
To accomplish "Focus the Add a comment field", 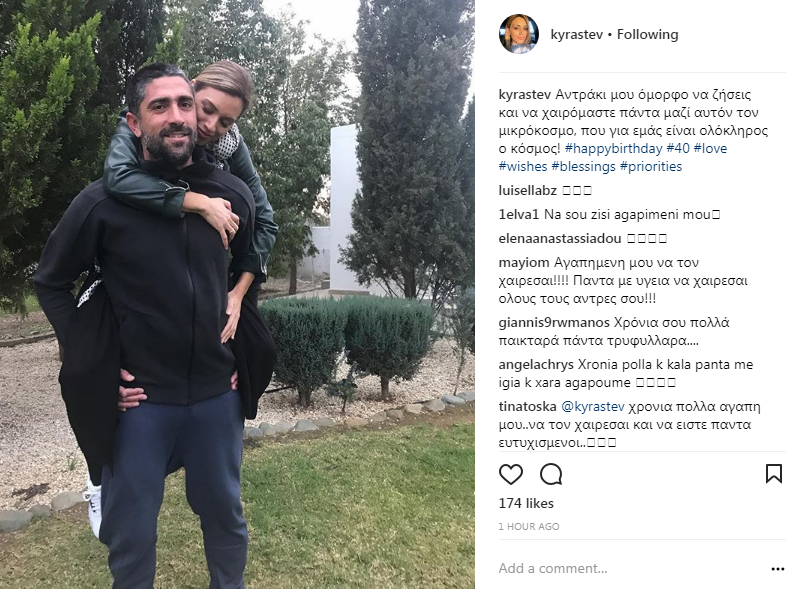I will pyautogui.click(x=631, y=568).
